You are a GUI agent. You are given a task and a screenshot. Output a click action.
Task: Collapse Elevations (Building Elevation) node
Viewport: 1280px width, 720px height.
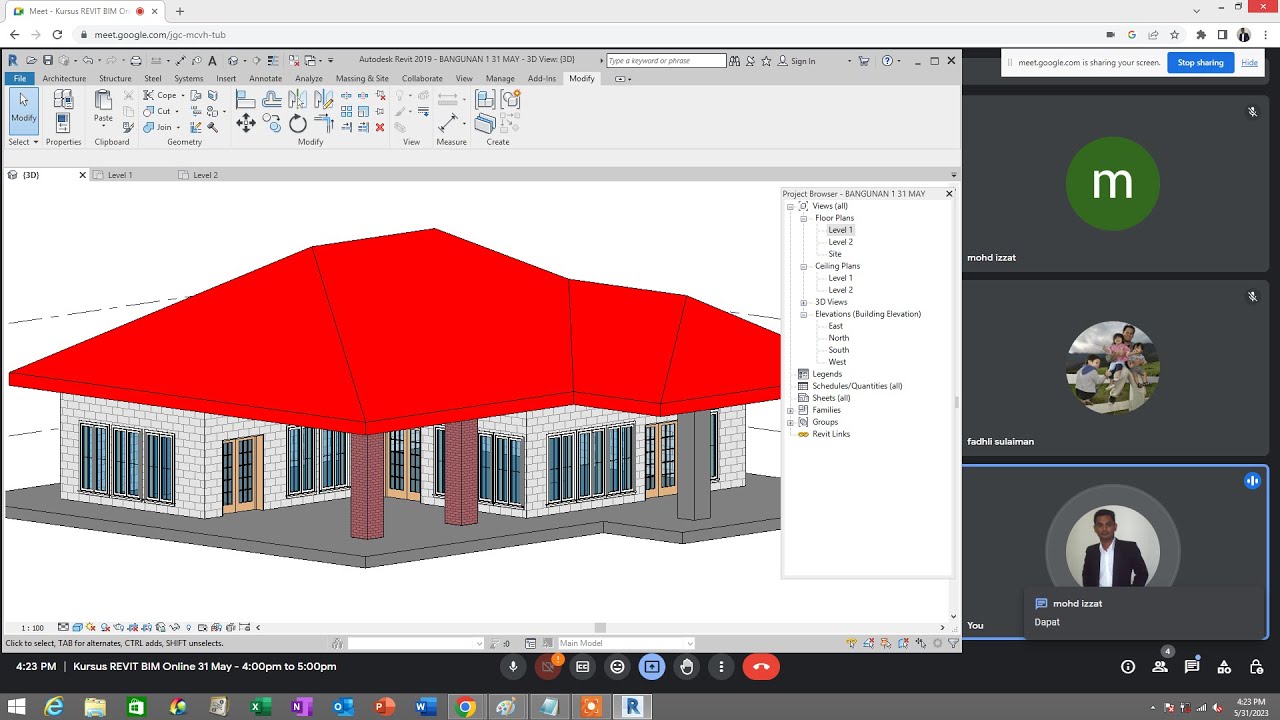(803, 314)
